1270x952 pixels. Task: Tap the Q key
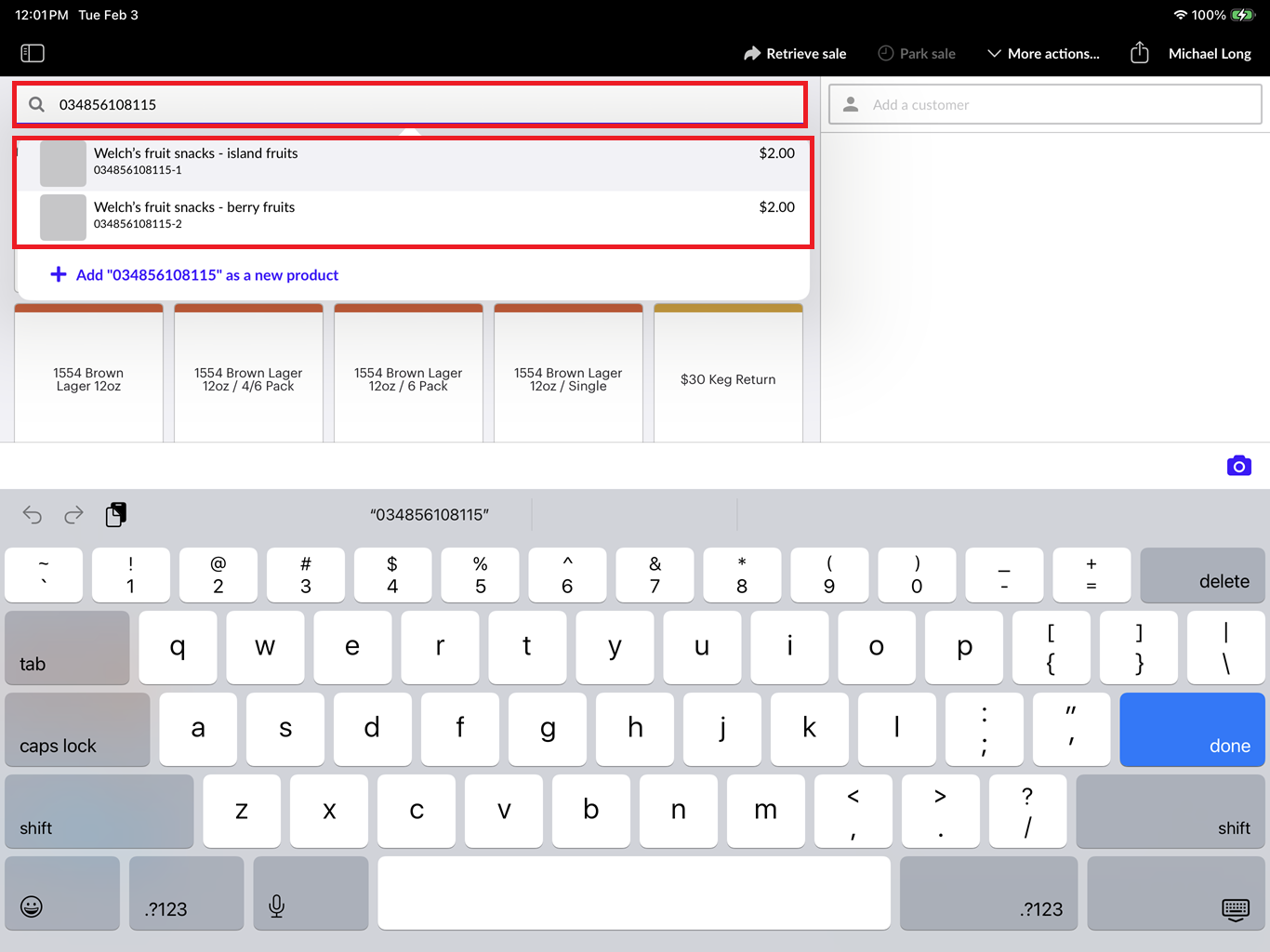[x=178, y=648]
